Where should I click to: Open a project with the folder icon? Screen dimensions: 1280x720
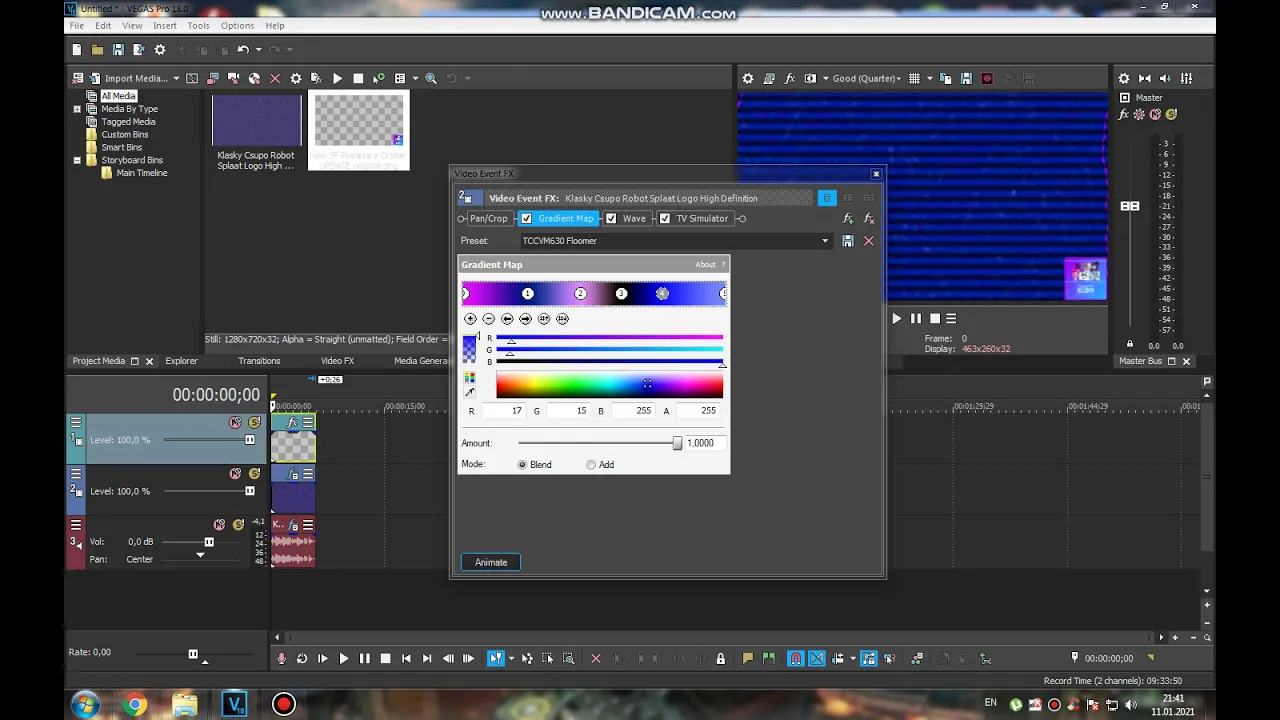pos(97,50)
